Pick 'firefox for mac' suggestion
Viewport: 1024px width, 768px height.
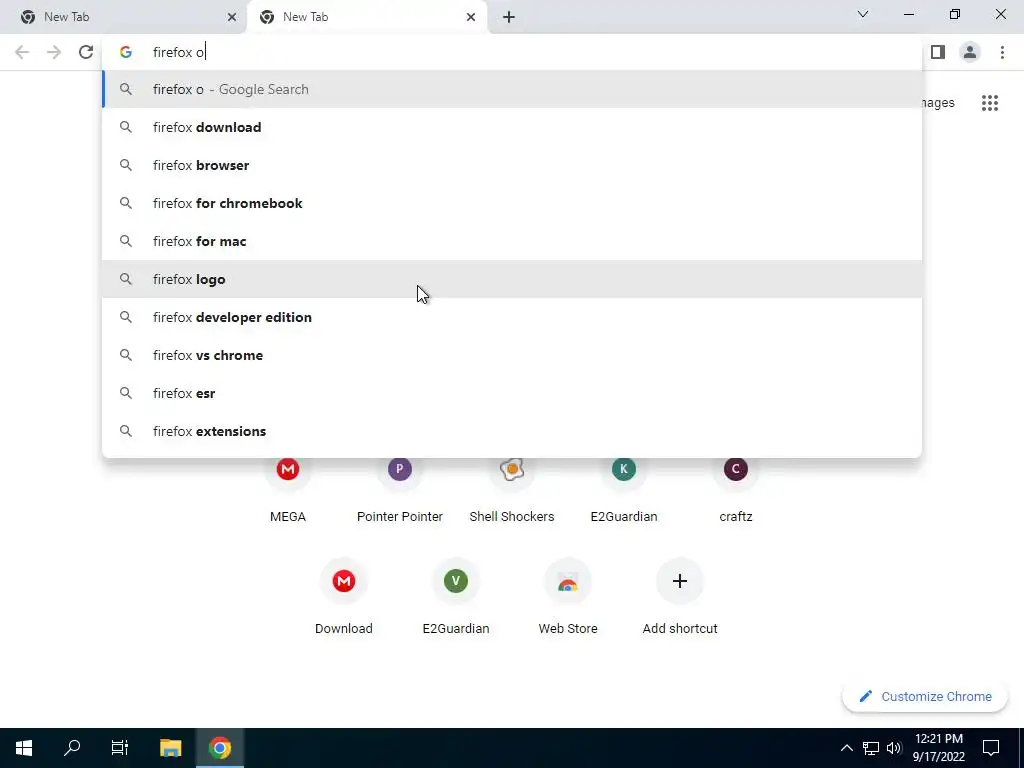pyautogui.click(x=512, y=241)
